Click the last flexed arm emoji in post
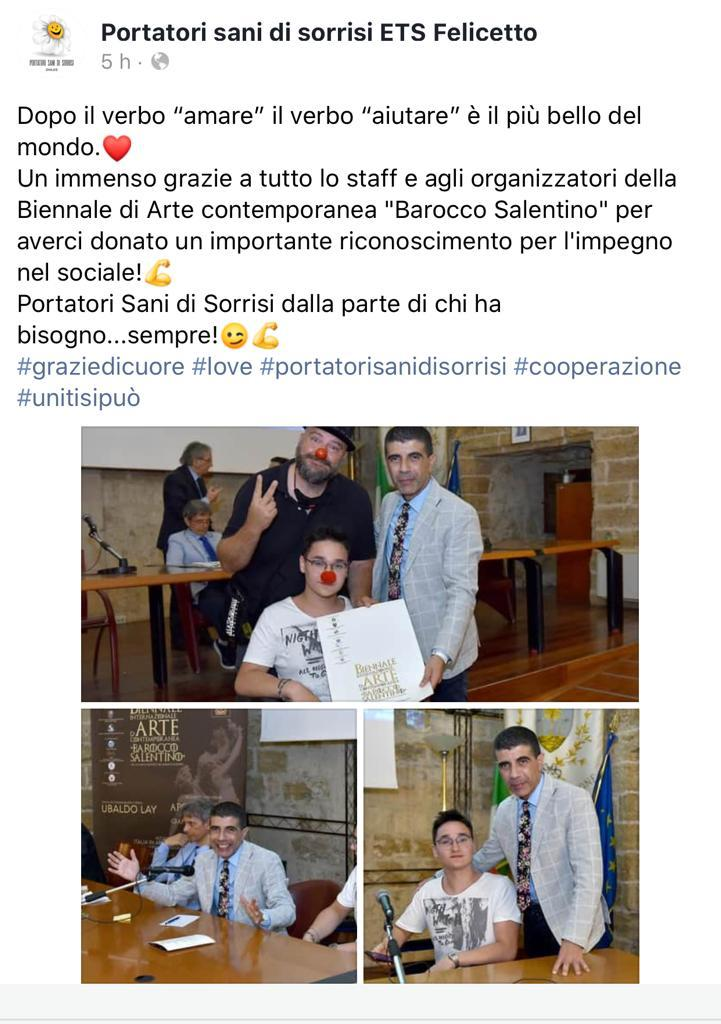721x1024 pixels. [265, 336]
